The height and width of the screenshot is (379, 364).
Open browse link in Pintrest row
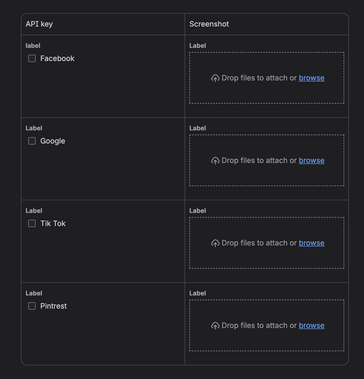311,326
